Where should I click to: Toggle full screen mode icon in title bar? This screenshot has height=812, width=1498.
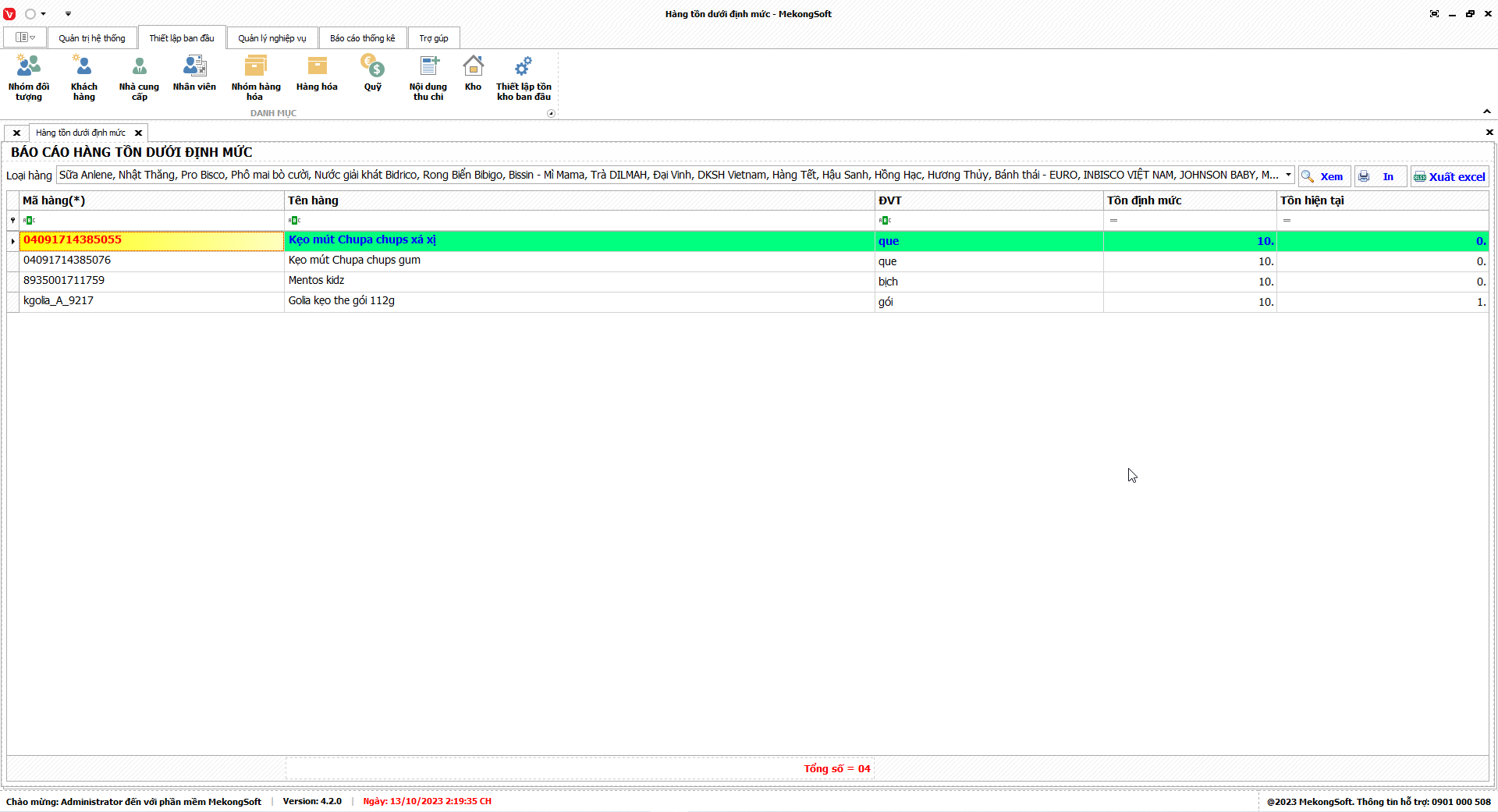1434,14
